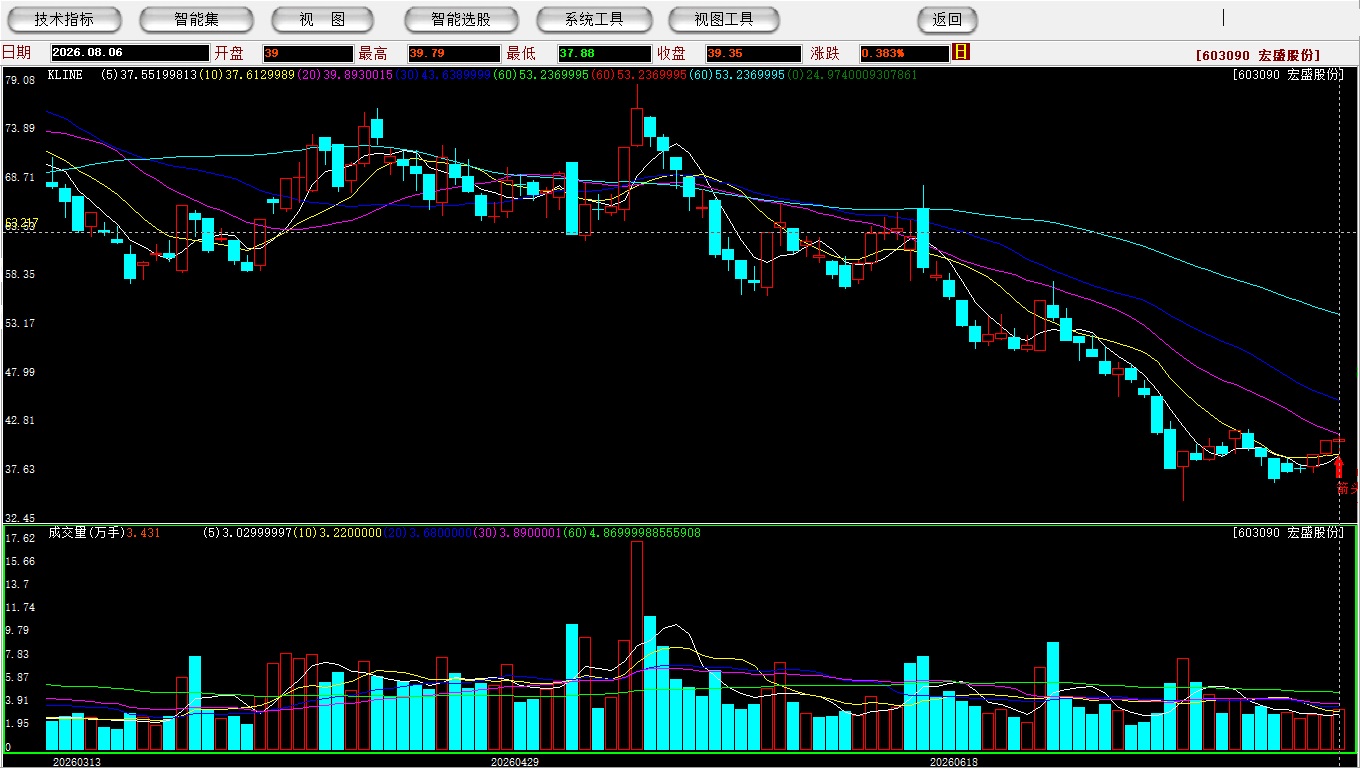Click the 涨跌 field showing 0.383%
The height and width of the screenshot is (768, 1360).
coord(903,53)
